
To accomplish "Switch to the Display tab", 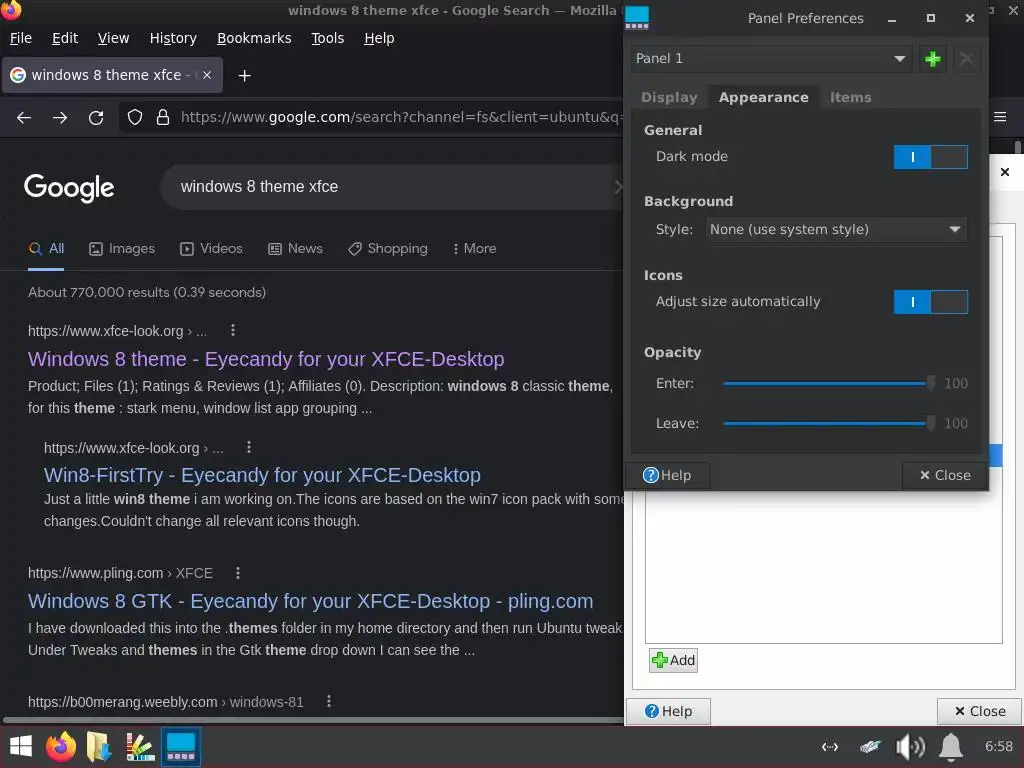I will pyautogui.click(x=669, y=97).
